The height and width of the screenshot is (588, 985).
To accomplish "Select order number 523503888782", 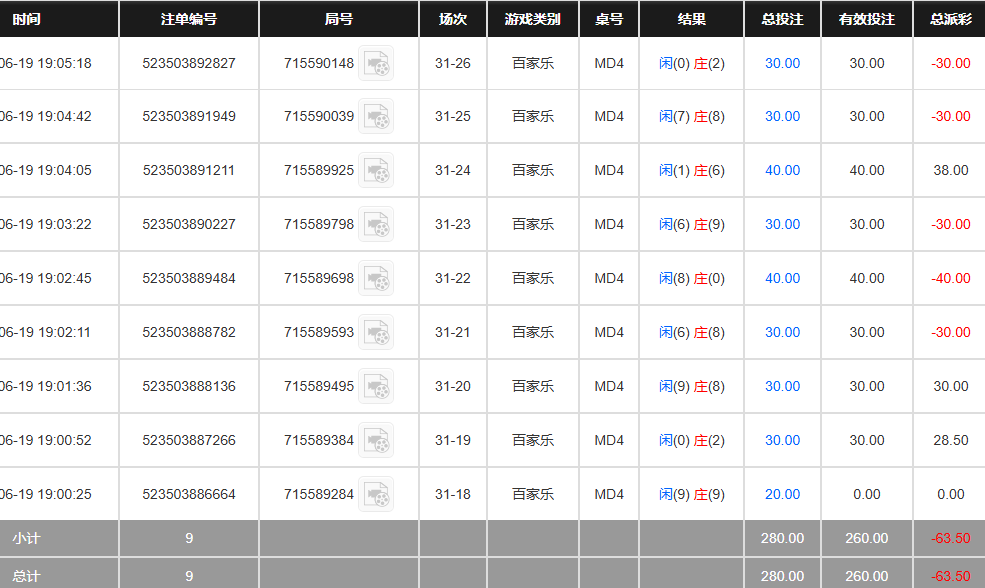I will (x=189, y=332).
